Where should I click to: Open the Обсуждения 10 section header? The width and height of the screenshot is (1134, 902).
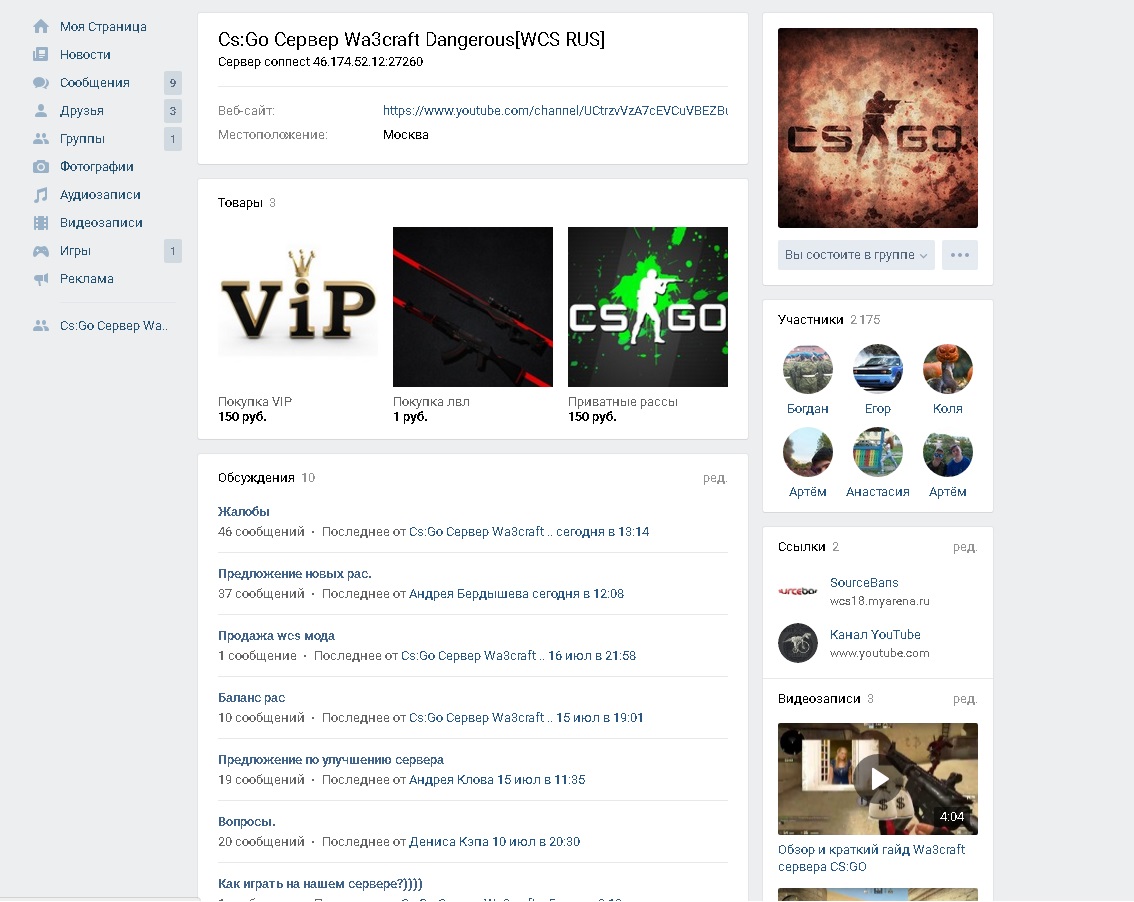click(266, 477)
